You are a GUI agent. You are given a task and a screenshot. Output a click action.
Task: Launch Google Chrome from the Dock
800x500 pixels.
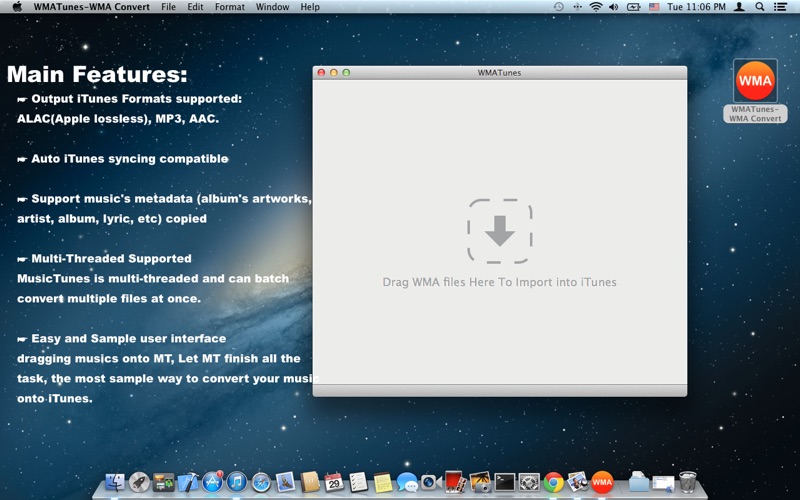(x=554, y=482)
